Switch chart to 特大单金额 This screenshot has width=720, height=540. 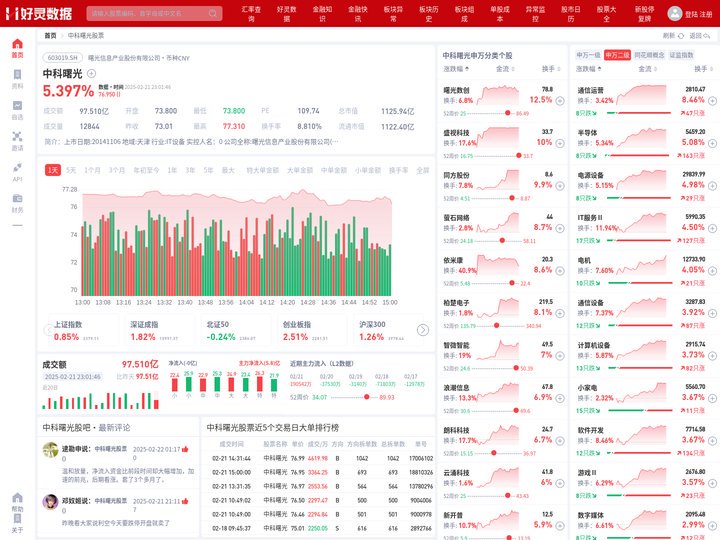click(x=263, y=170)
